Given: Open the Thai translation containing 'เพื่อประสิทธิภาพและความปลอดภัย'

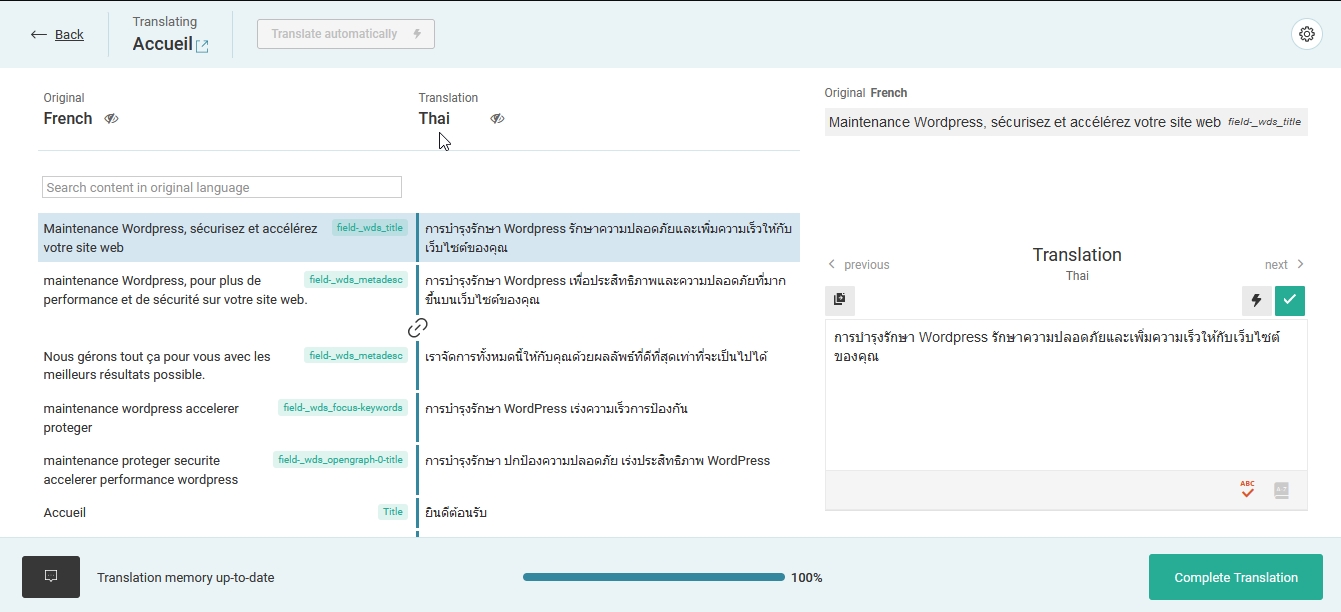Looking at the screenshot, I should pyautogui.click(x=605, y=290).
